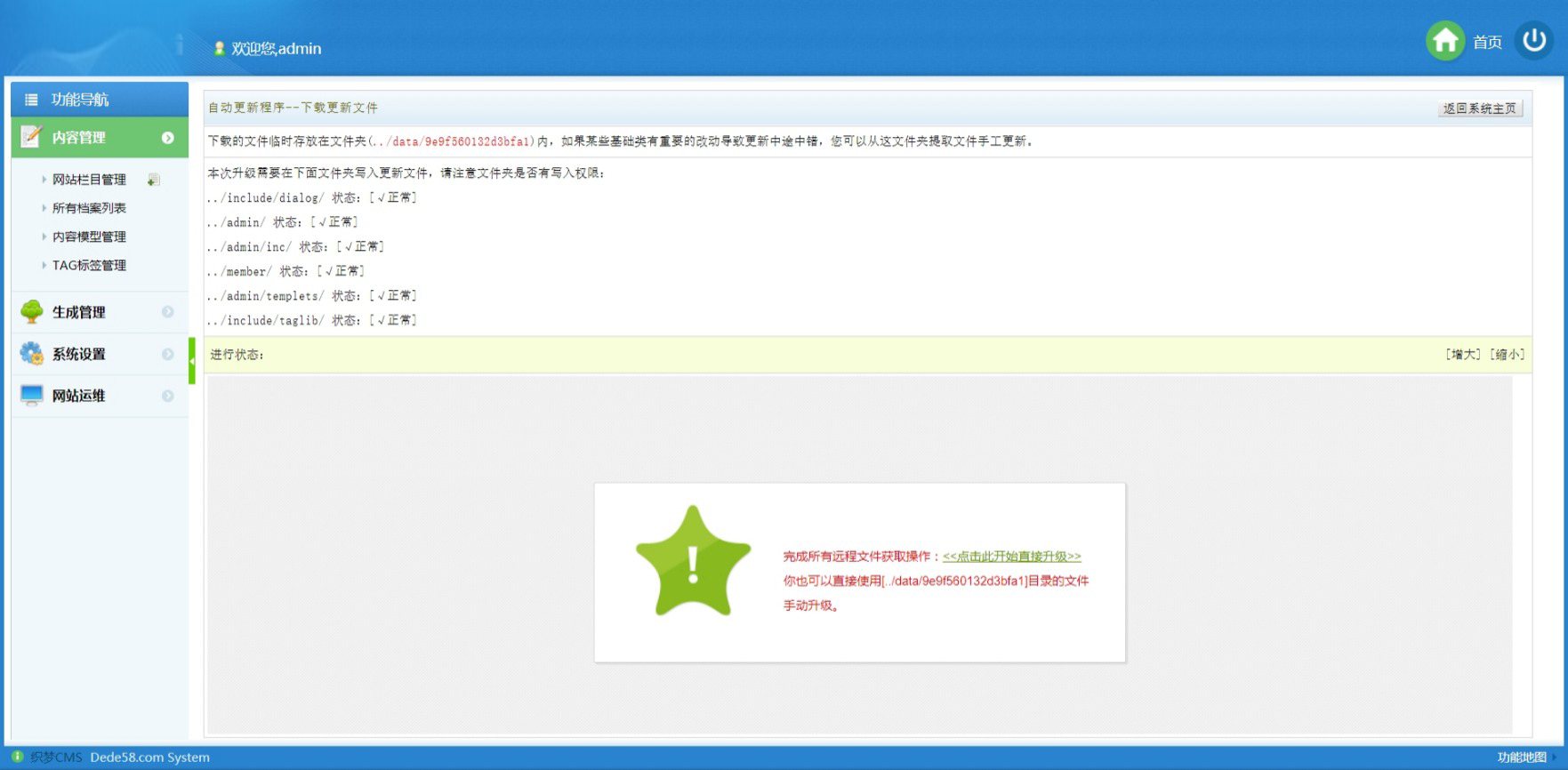Expand the 网站运维 section arrow

[x=167, y=396]
